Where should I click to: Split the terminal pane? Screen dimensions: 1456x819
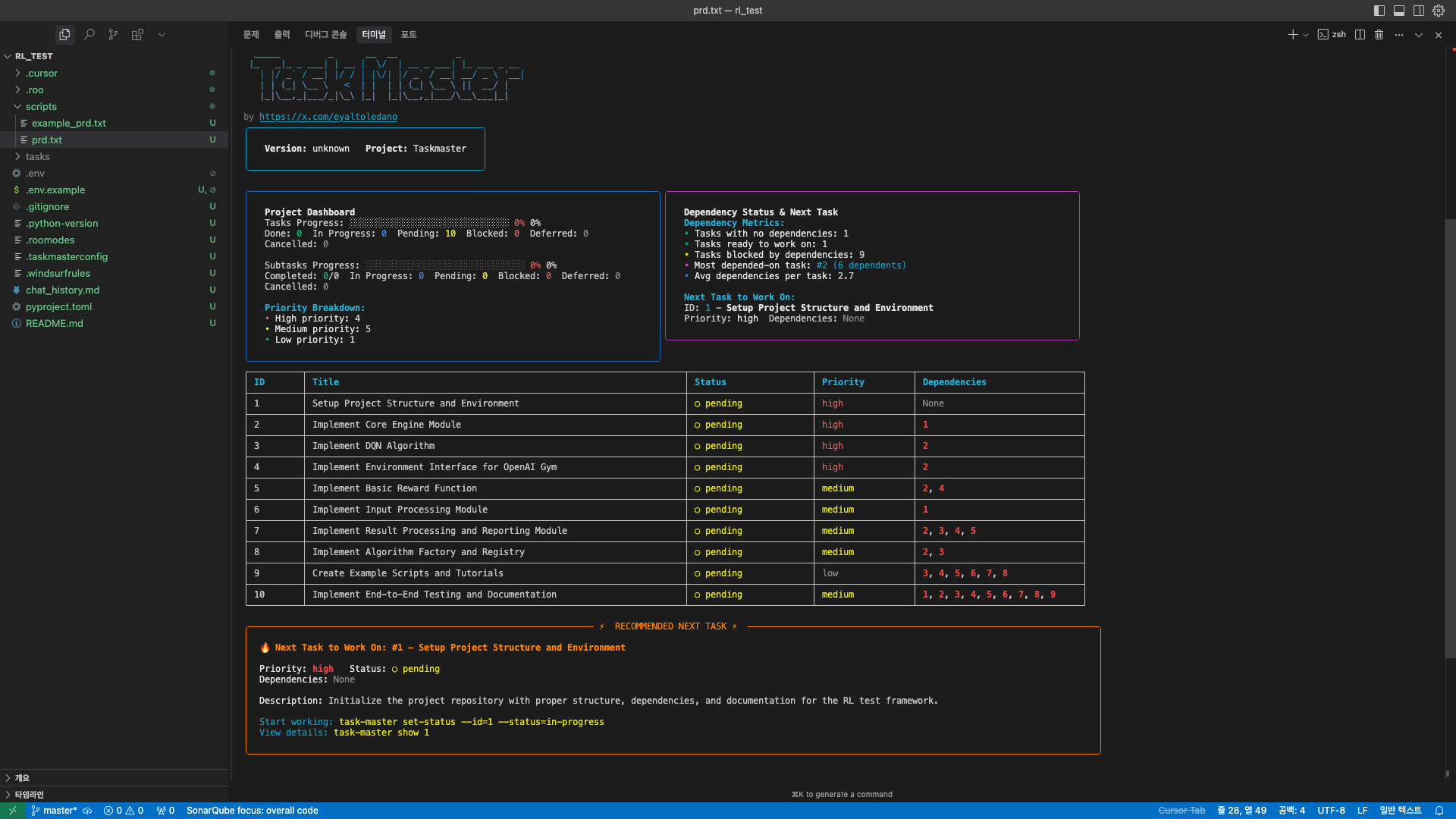(x=1360, y=34)
